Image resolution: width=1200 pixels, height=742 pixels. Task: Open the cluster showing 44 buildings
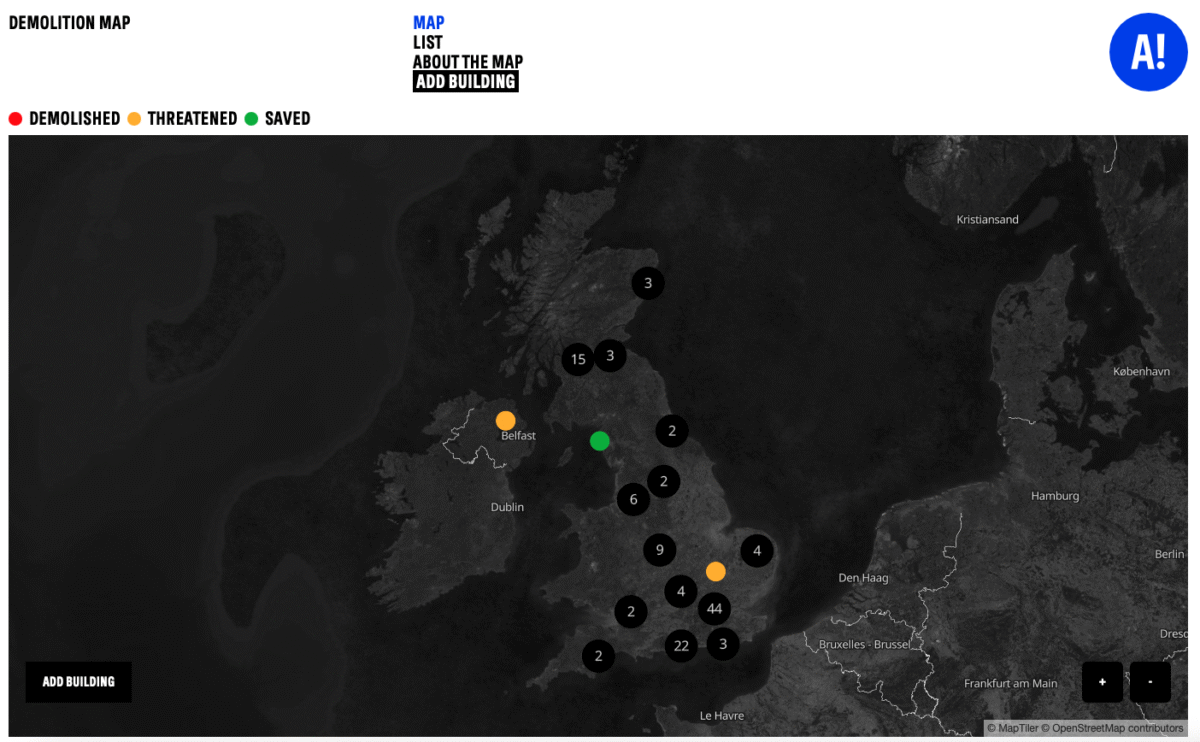(x=714, y=608)
